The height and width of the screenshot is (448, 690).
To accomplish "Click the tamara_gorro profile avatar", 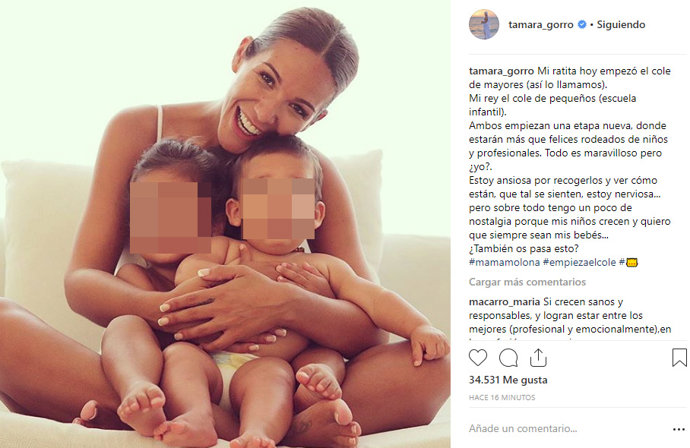I will point(484,25).
